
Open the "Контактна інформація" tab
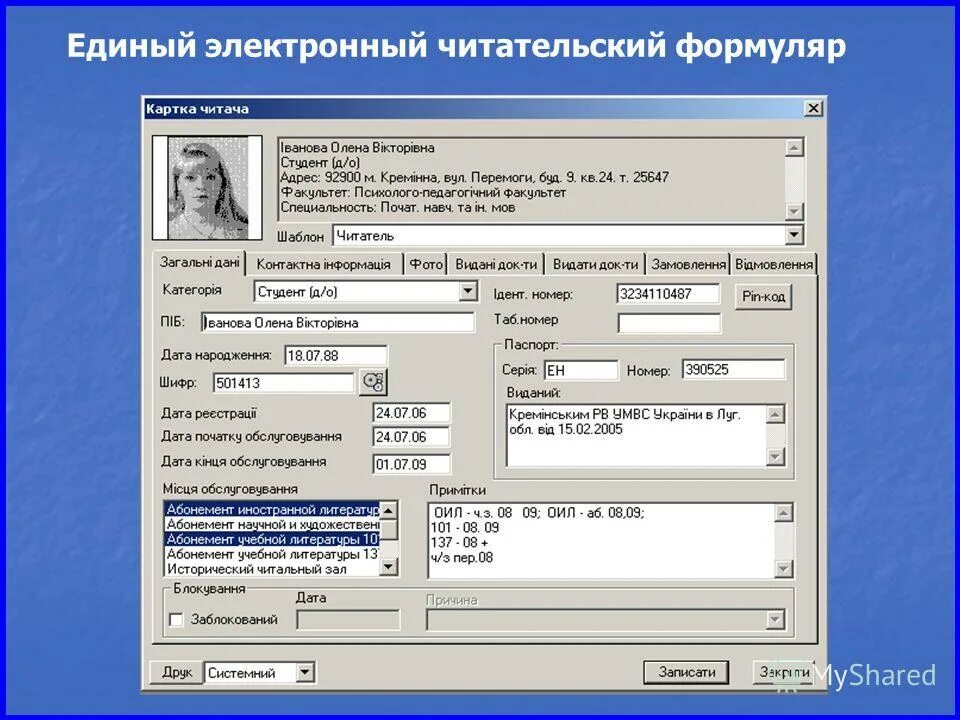[325, 263]
